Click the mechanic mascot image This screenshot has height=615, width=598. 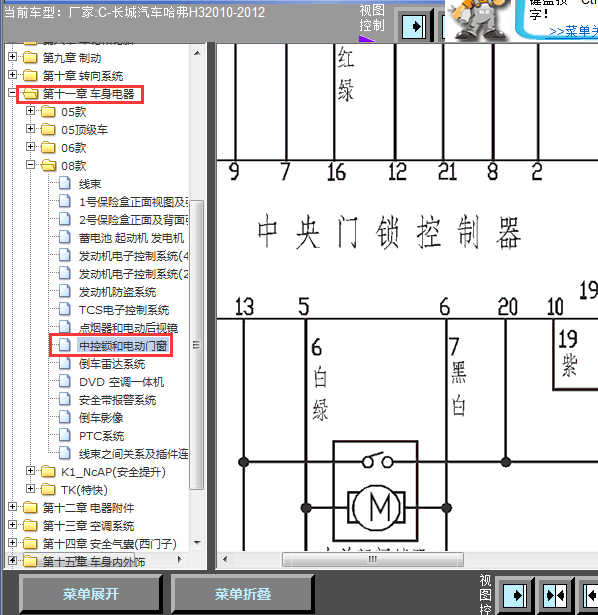click(477, 20)
